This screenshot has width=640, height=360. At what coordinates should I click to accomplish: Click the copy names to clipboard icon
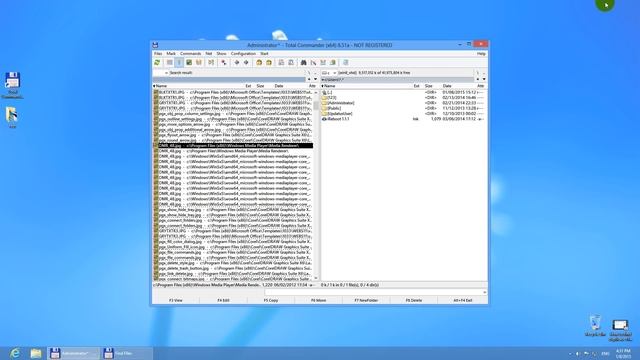pos(333,62)
